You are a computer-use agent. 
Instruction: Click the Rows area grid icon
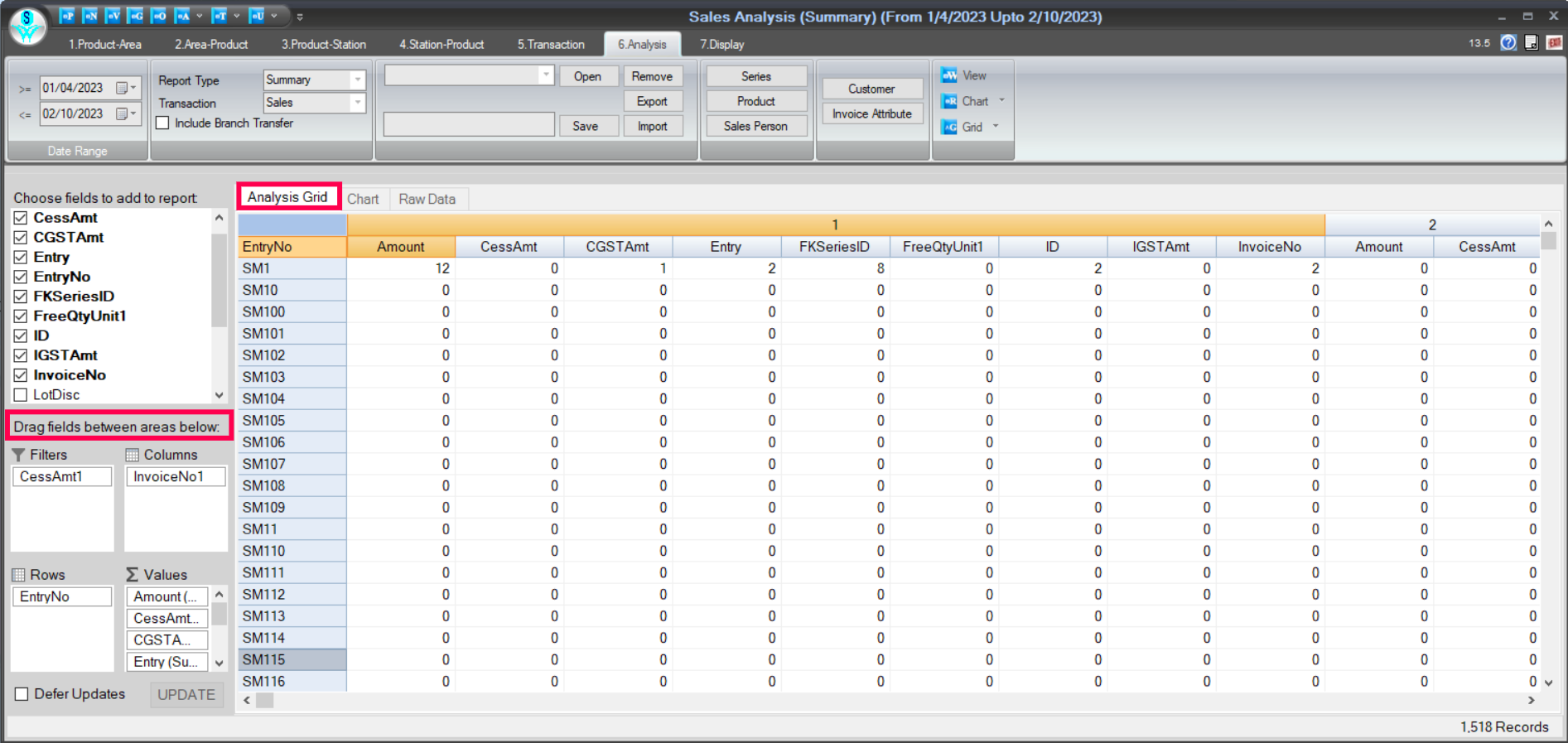pos(18,575)
